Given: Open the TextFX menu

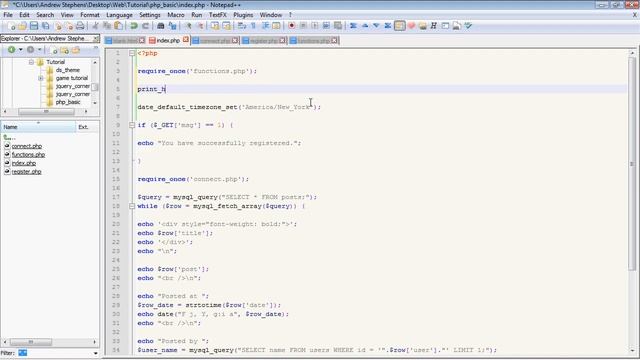Looking at the screenshot, I should [218, 15].
